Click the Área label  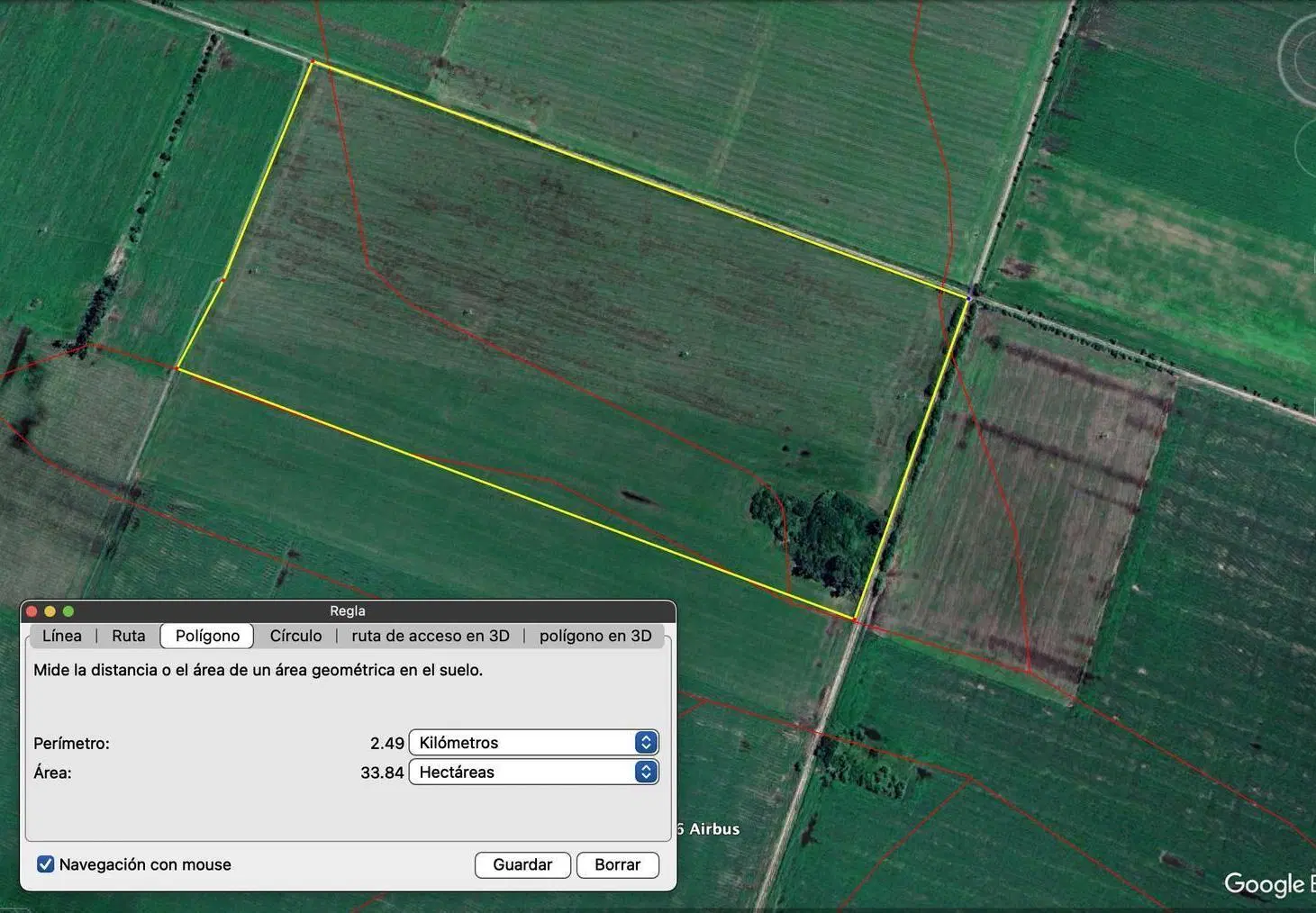tap(52, 773)
